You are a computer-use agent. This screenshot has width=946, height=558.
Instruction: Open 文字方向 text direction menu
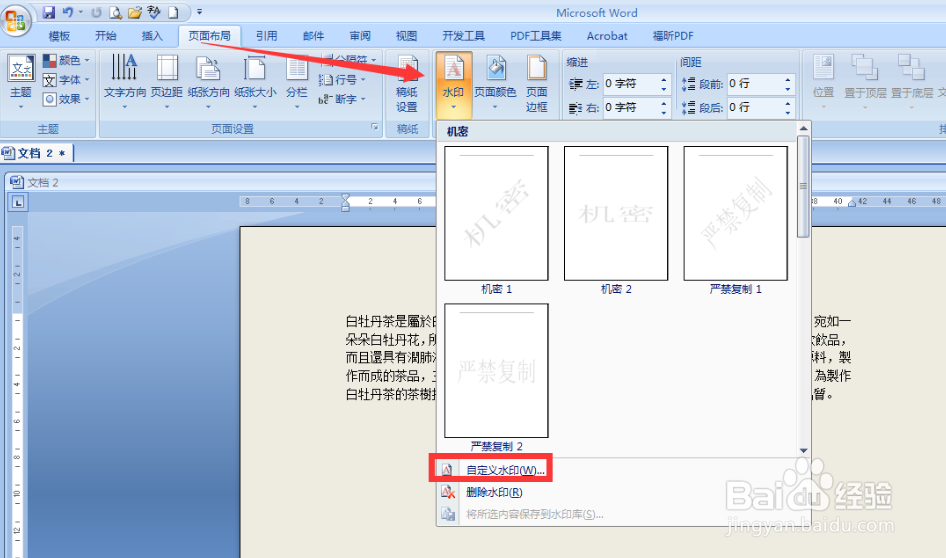(125, 82)
